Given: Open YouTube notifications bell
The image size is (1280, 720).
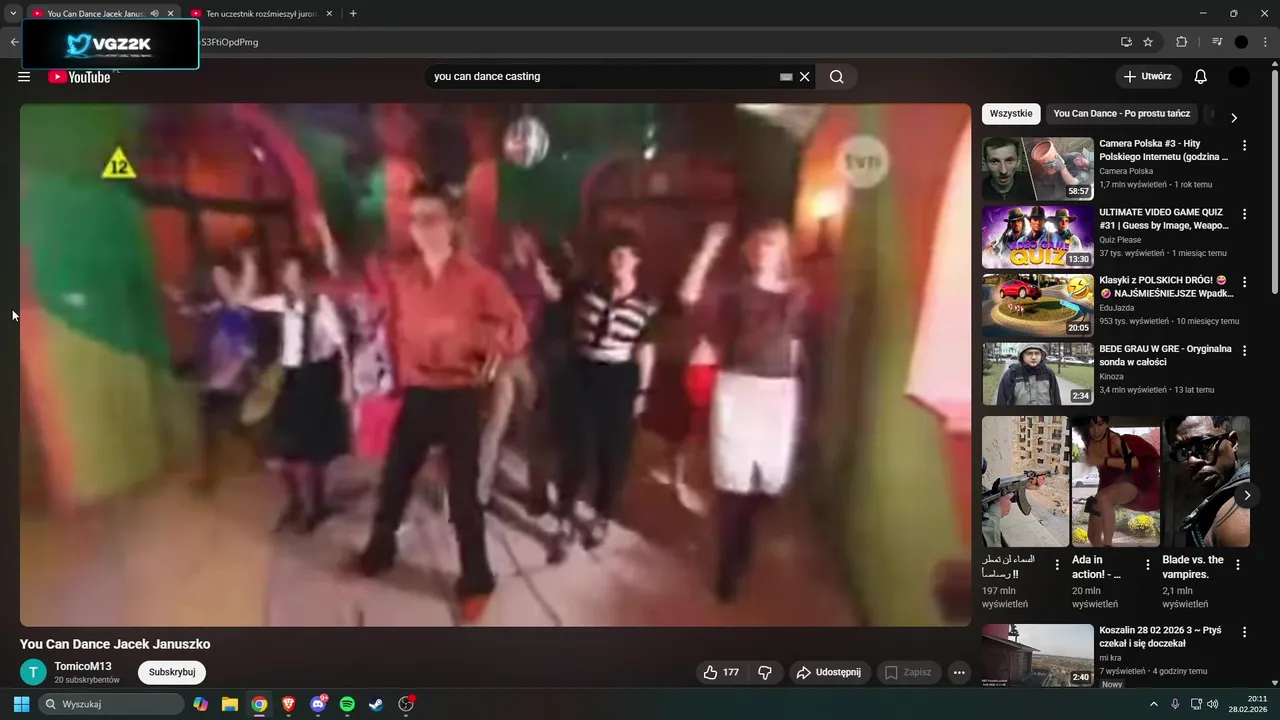Looking at the screenshot, I should pyautogui.click(x=1201, y=77).
